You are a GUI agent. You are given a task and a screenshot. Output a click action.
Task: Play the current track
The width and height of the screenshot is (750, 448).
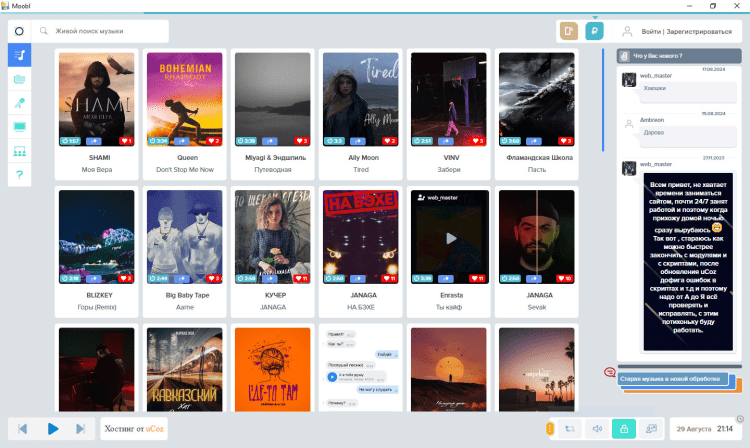point(53,429)
